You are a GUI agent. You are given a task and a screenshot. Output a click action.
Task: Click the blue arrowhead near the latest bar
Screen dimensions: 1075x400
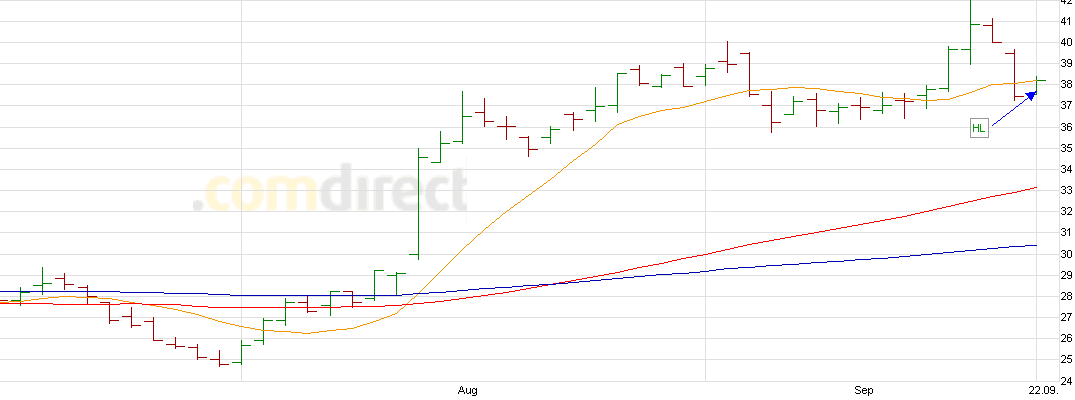[x=1031, y=96]
